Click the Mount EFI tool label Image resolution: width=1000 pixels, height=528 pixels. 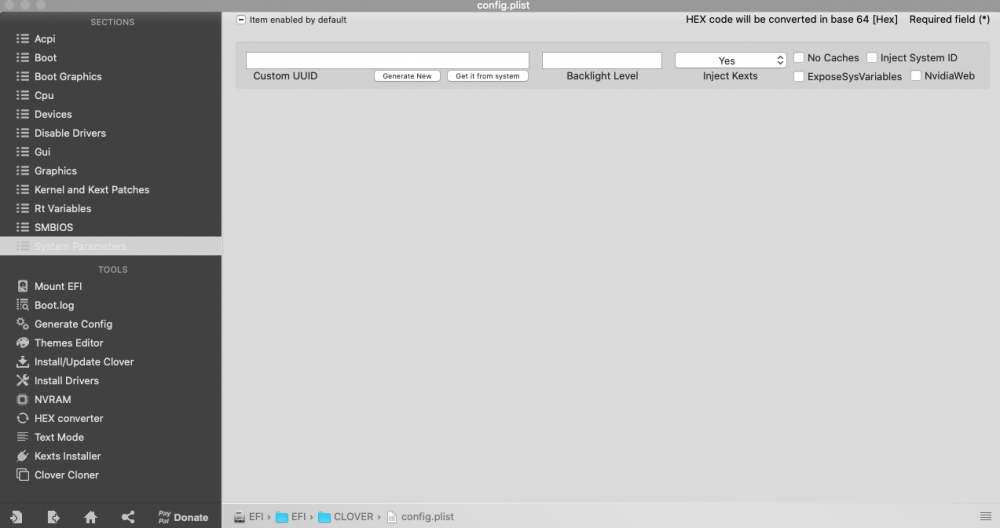[x=58, y=286]
